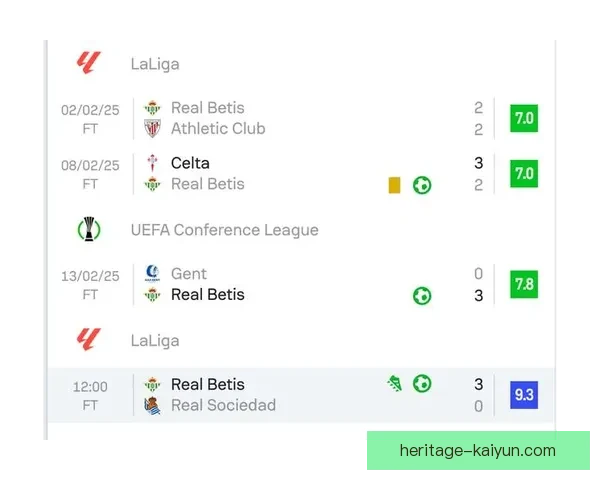Click the assist boot icon in Real Sociedad match

pyautogui.click(x=395, y=383)
